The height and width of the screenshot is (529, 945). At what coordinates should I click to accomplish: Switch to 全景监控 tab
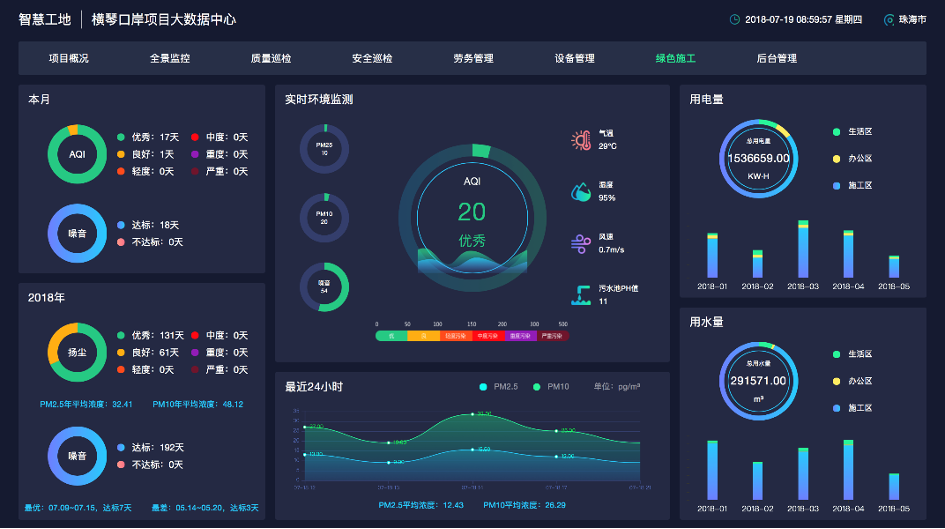coord(170,58)
